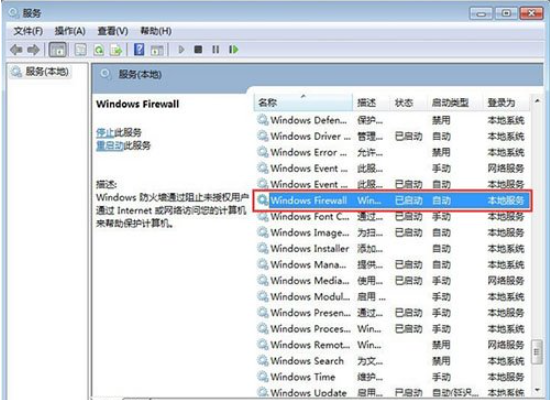Image resolution: width=550 pixels, height=400 pixels.
Task: Click 手动 startup type in Windows Time row
Action: [441, 377]
